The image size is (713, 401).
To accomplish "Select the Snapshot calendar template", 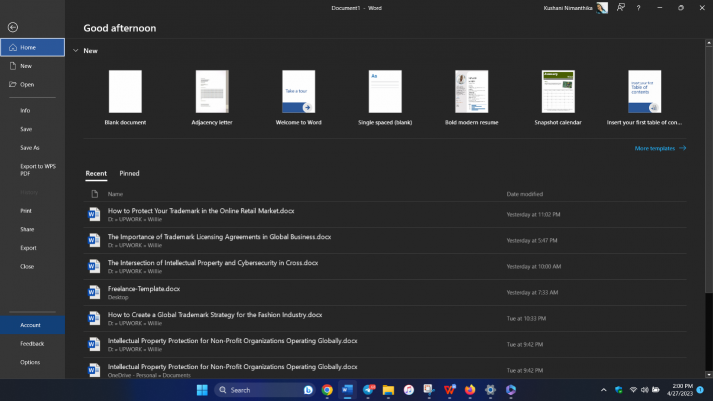I will click(x=558, y=97).
